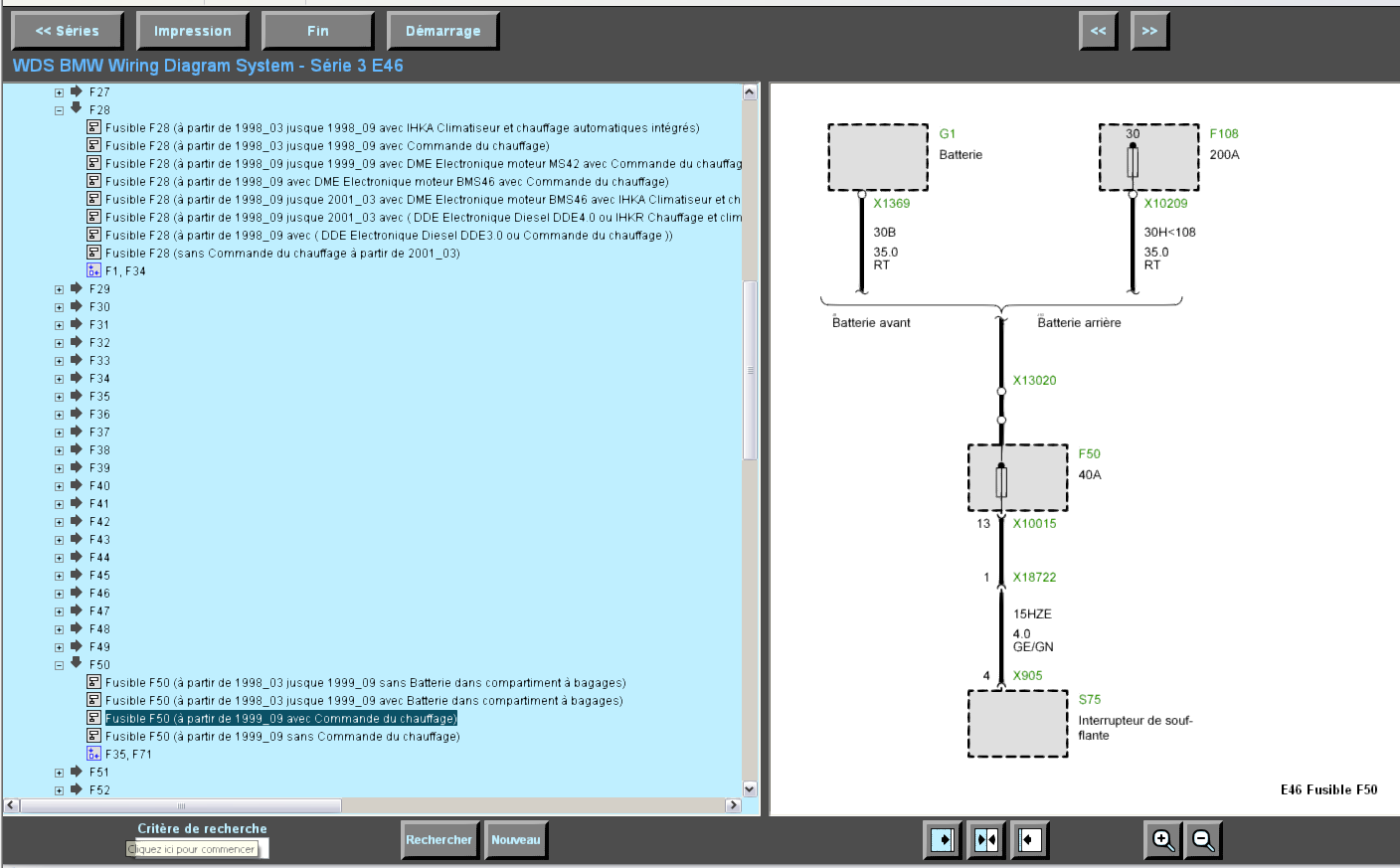Click the zoom out magnifier button

tap(1203, 840)
